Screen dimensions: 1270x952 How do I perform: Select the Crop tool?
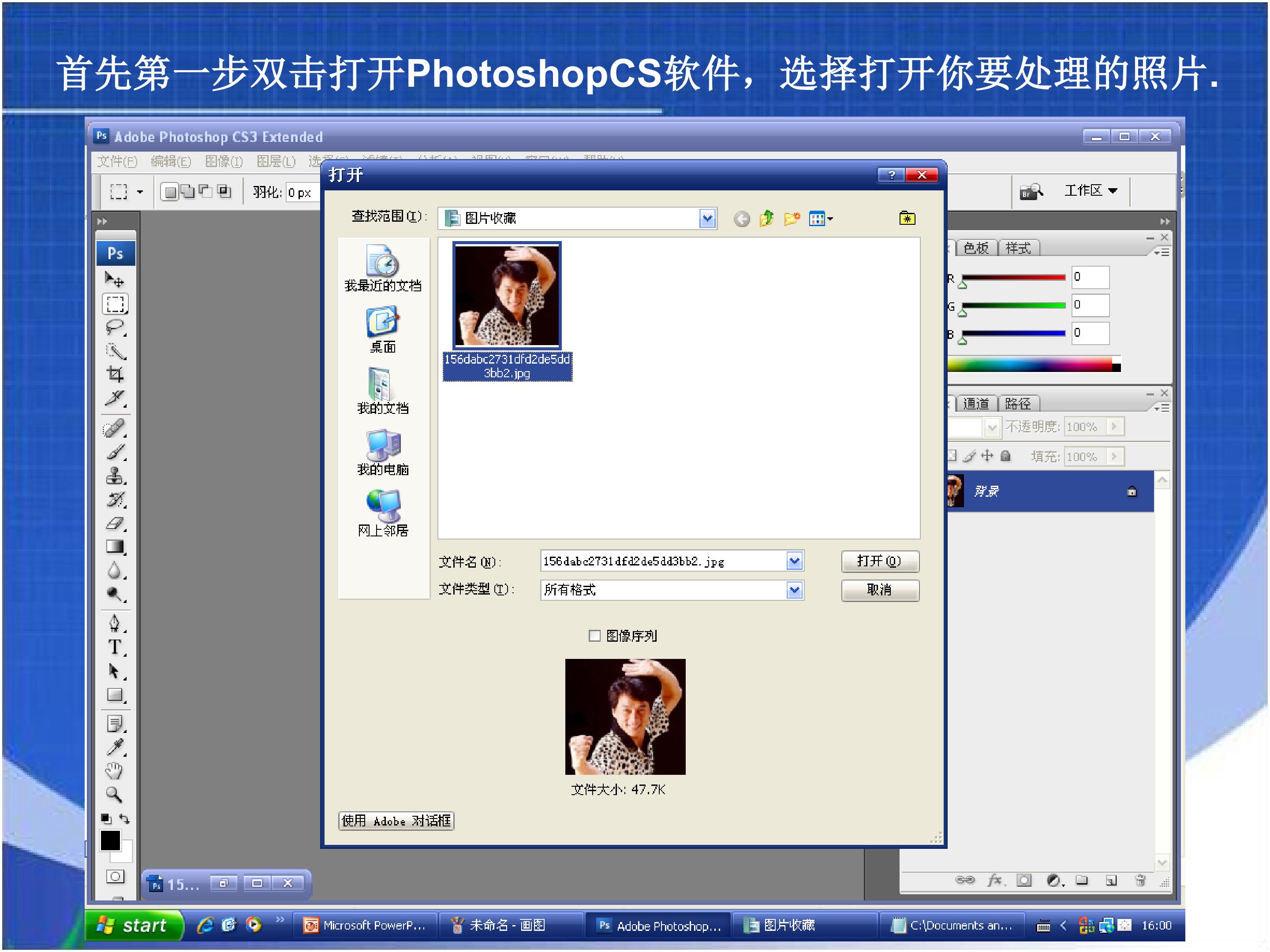pyautogui.click(x=115, y=374)
